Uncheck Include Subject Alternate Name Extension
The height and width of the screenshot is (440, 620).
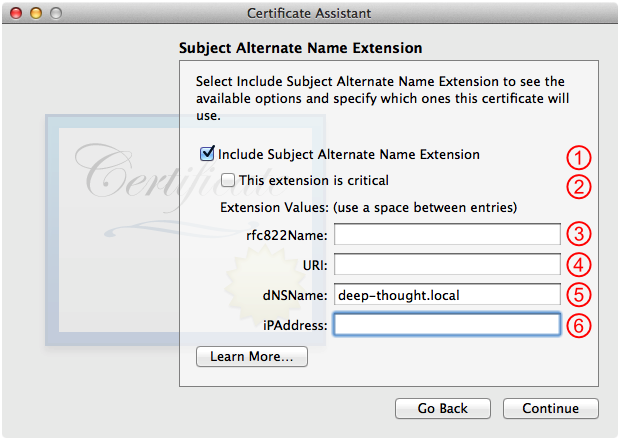208,155
